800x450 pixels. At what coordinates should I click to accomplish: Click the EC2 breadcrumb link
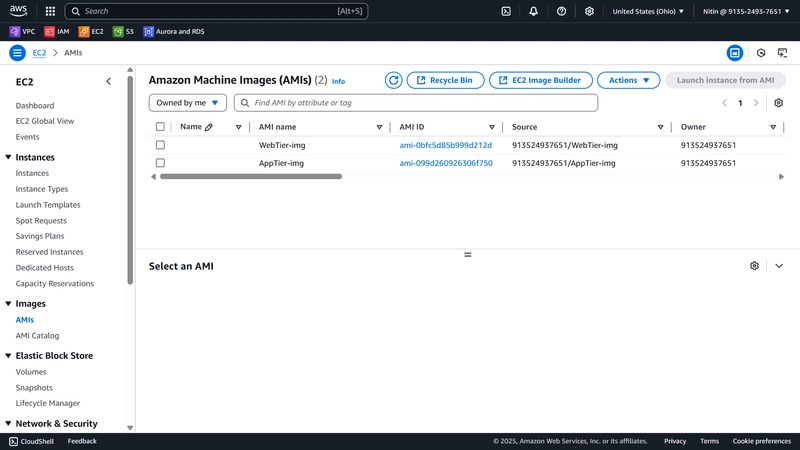pos(39,53)
